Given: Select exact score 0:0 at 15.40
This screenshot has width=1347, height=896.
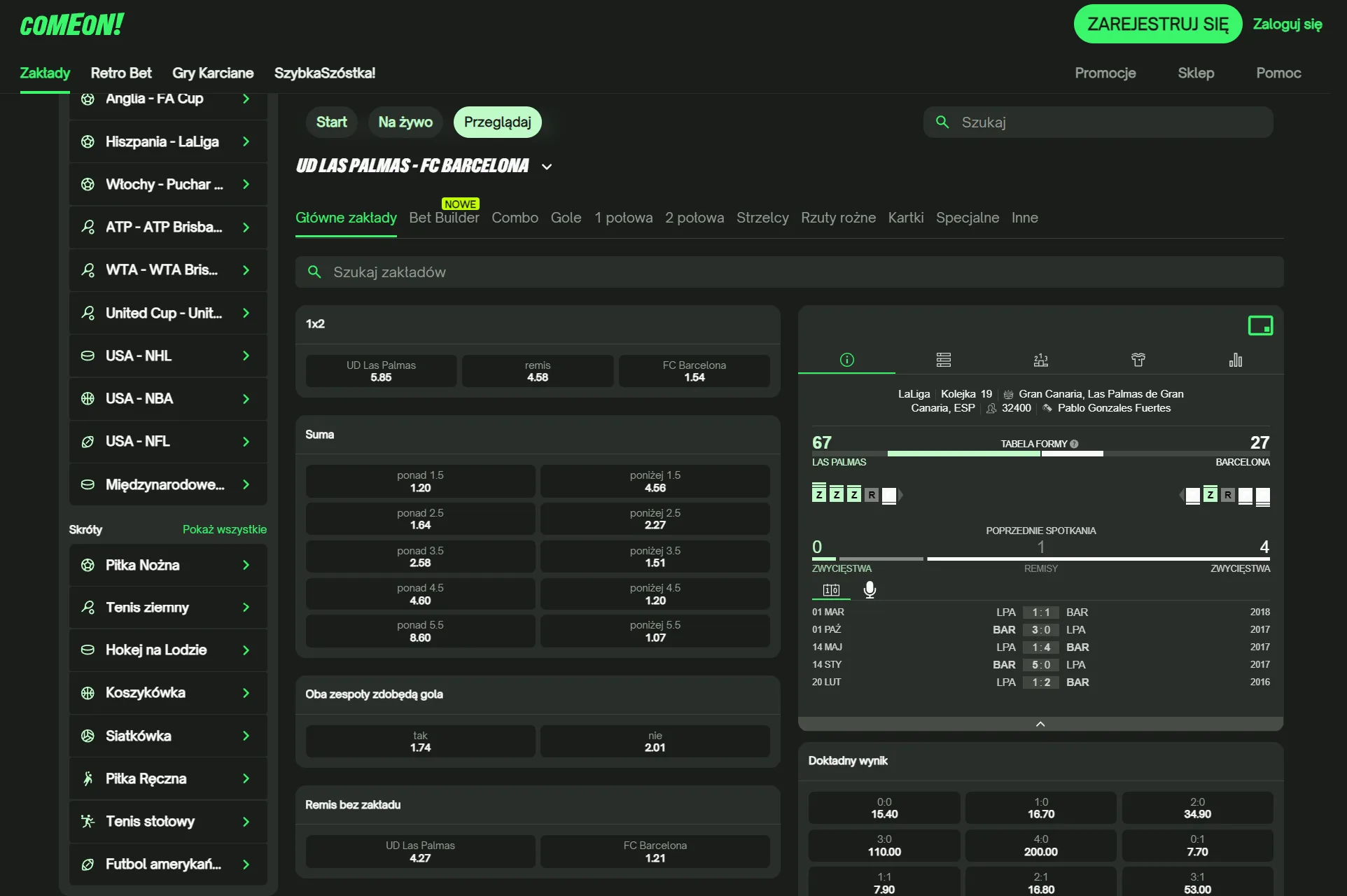Looking at the screenshot, I should pos(884,808).
